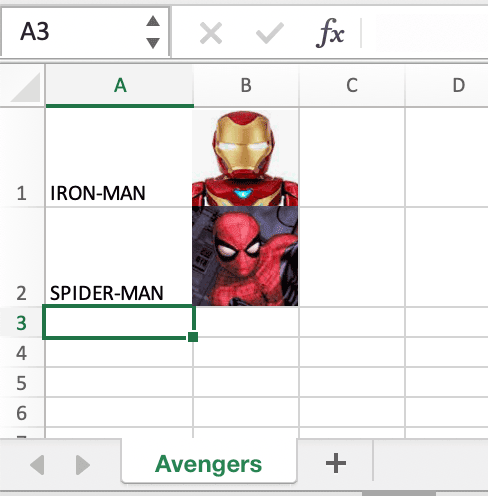Select the Avengers sheet tab
Viewport: 488px width, 496px height.
[x=209, y=464]
